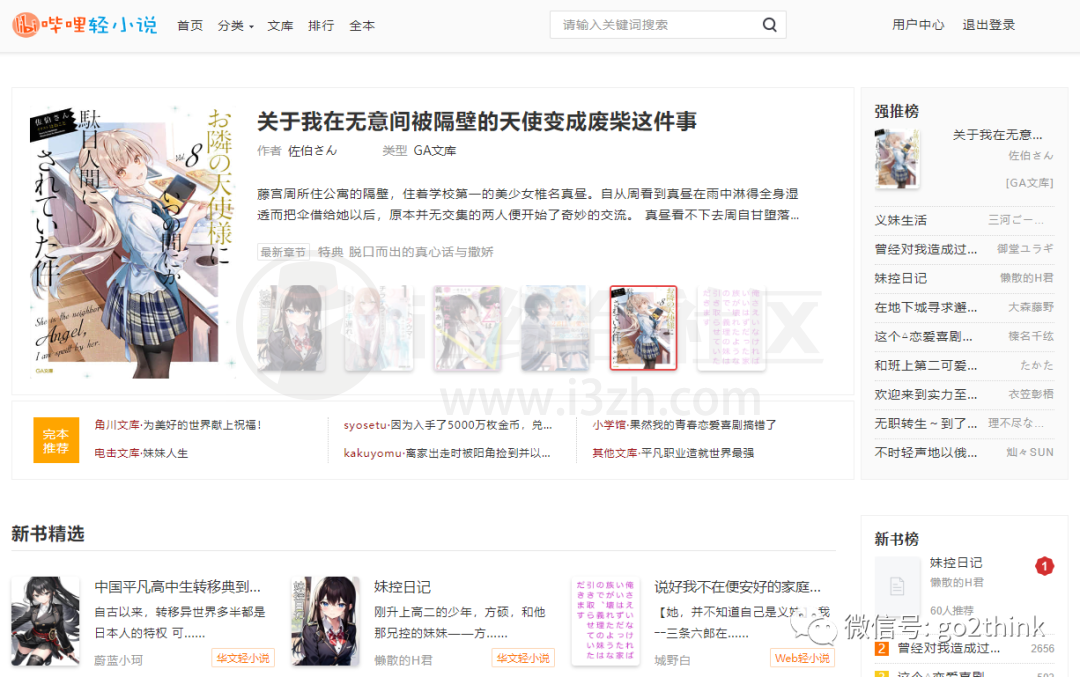Open 中国平凡高中生转移典到... book title
The height and width of the screenshot is (677, 1080).
(178, 587)
